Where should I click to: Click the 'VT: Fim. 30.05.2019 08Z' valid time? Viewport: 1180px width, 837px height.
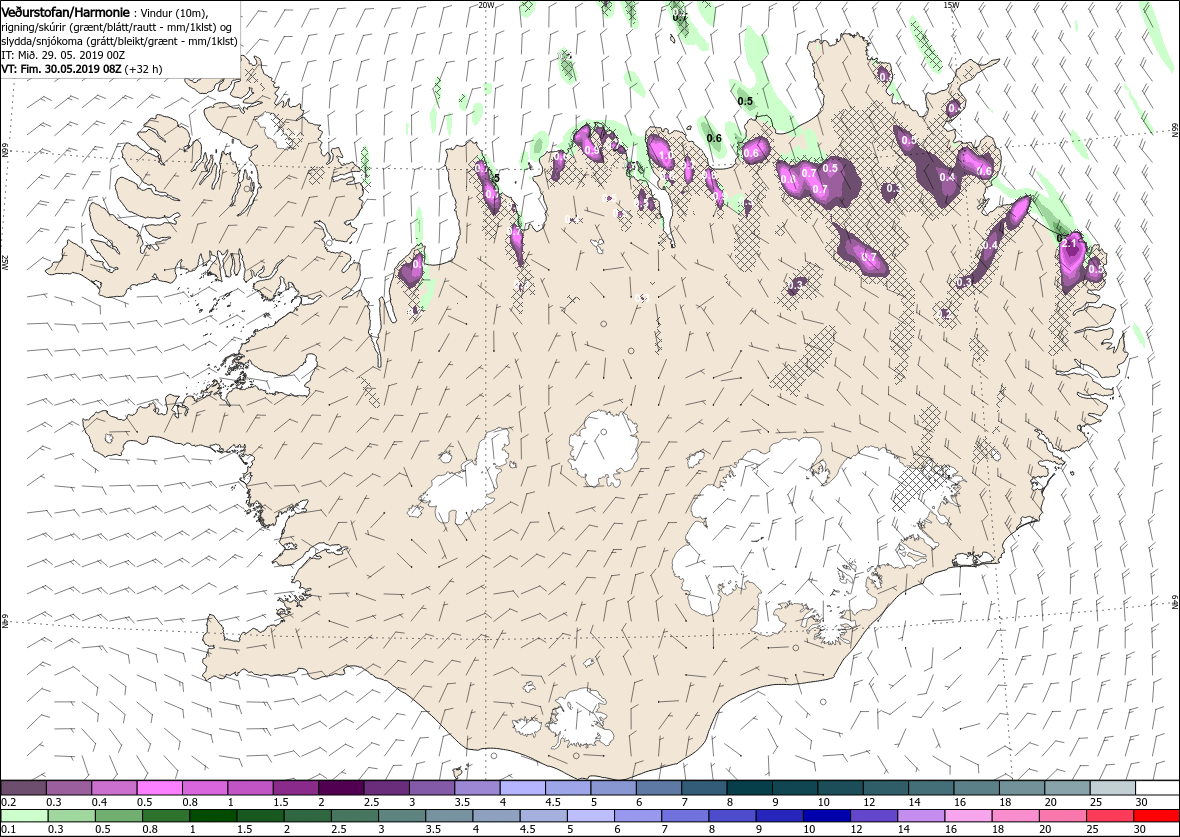pos(61,68)
